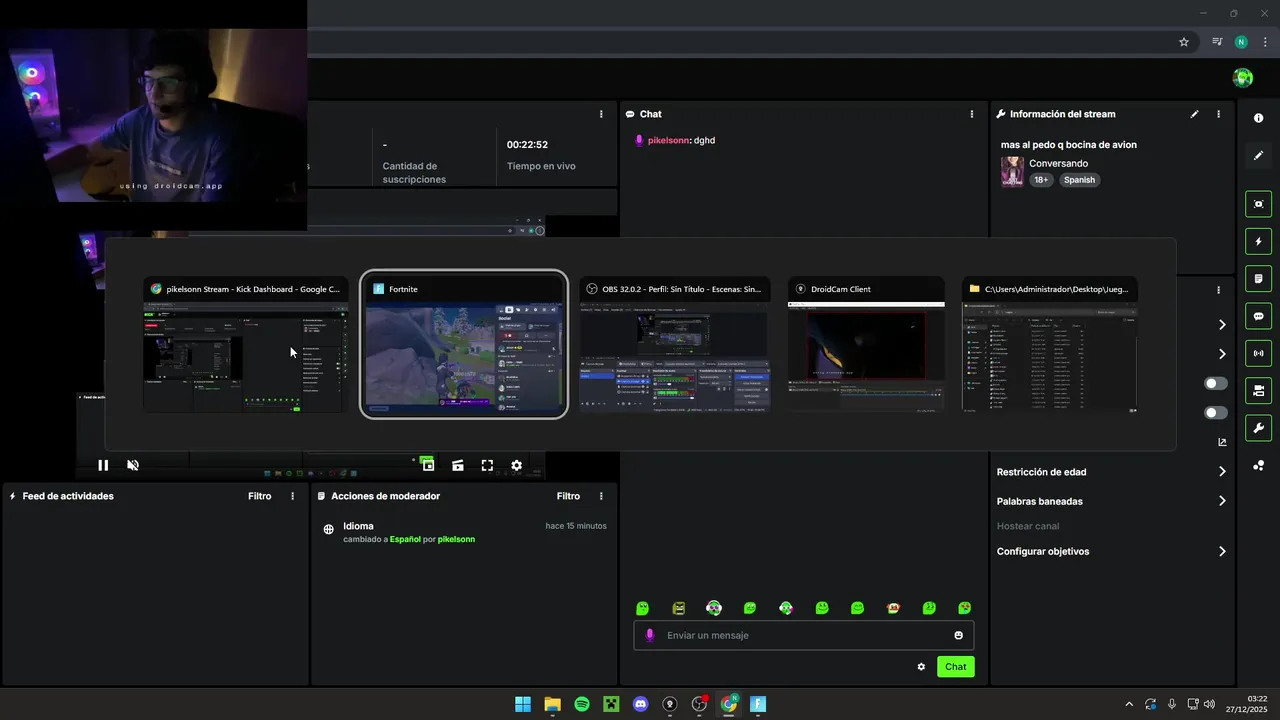Click pikelsonn username in chat
1280x720 pixels.
[x=668, y=141]
